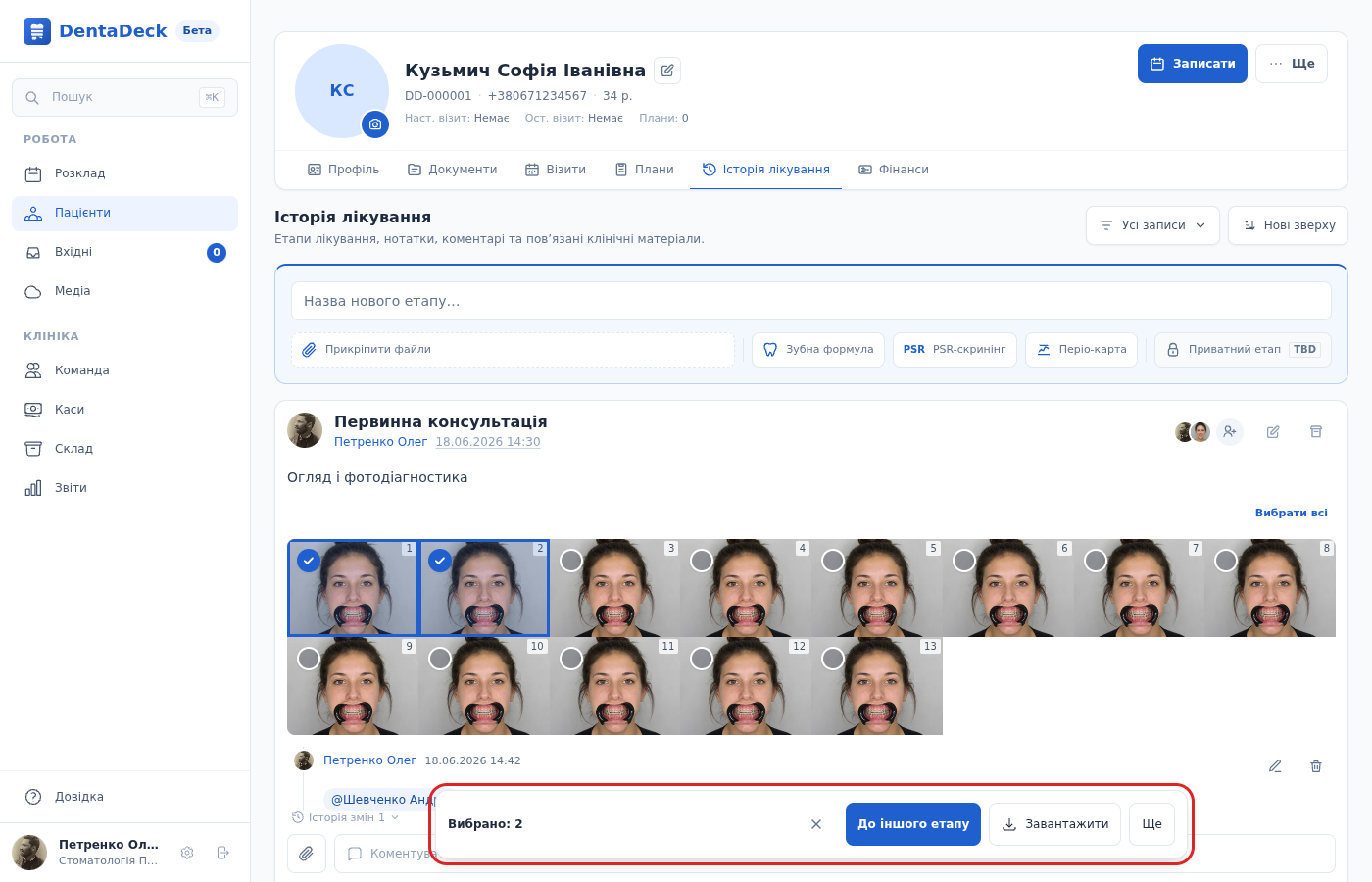Viewport: 1372px width, 882px height.
Task: Select photo number 3
Action: point(571,561)
